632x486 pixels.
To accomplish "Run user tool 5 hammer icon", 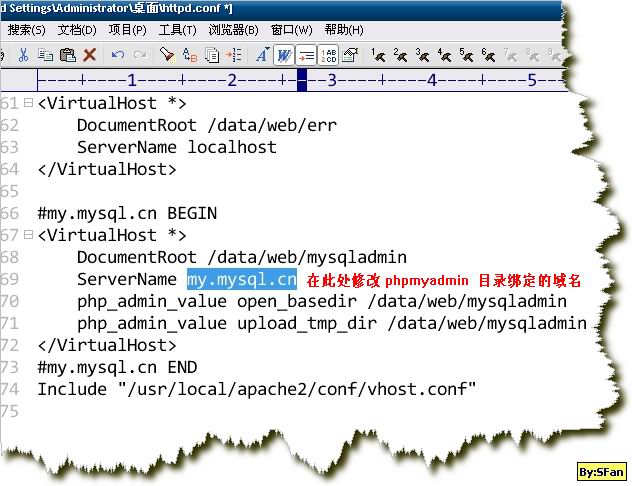I will pyautogui.click(x=466, y=55).
